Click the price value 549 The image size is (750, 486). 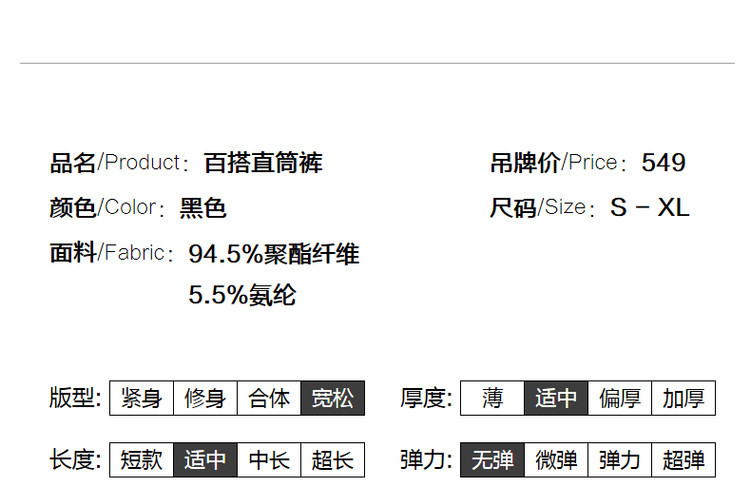pos(663,162)
